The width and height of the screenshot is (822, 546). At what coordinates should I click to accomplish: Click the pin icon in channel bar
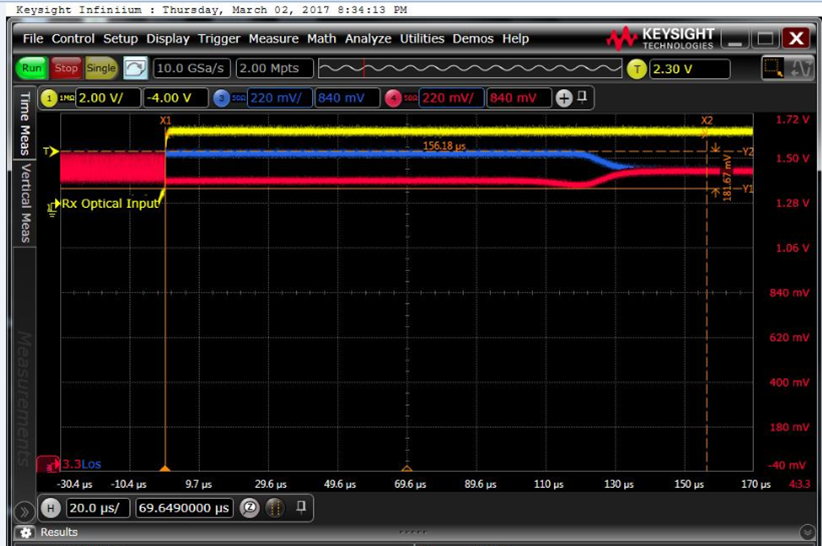point(582,97)
